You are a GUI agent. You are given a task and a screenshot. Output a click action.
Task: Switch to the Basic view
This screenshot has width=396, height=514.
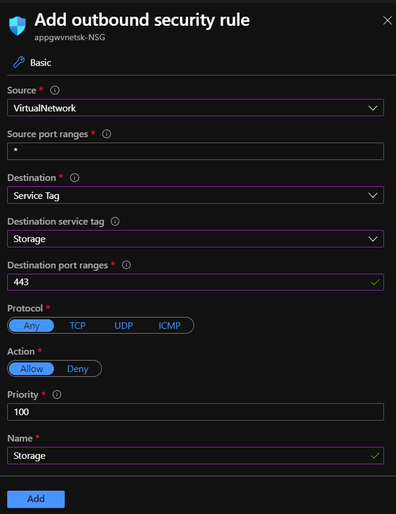41,63
